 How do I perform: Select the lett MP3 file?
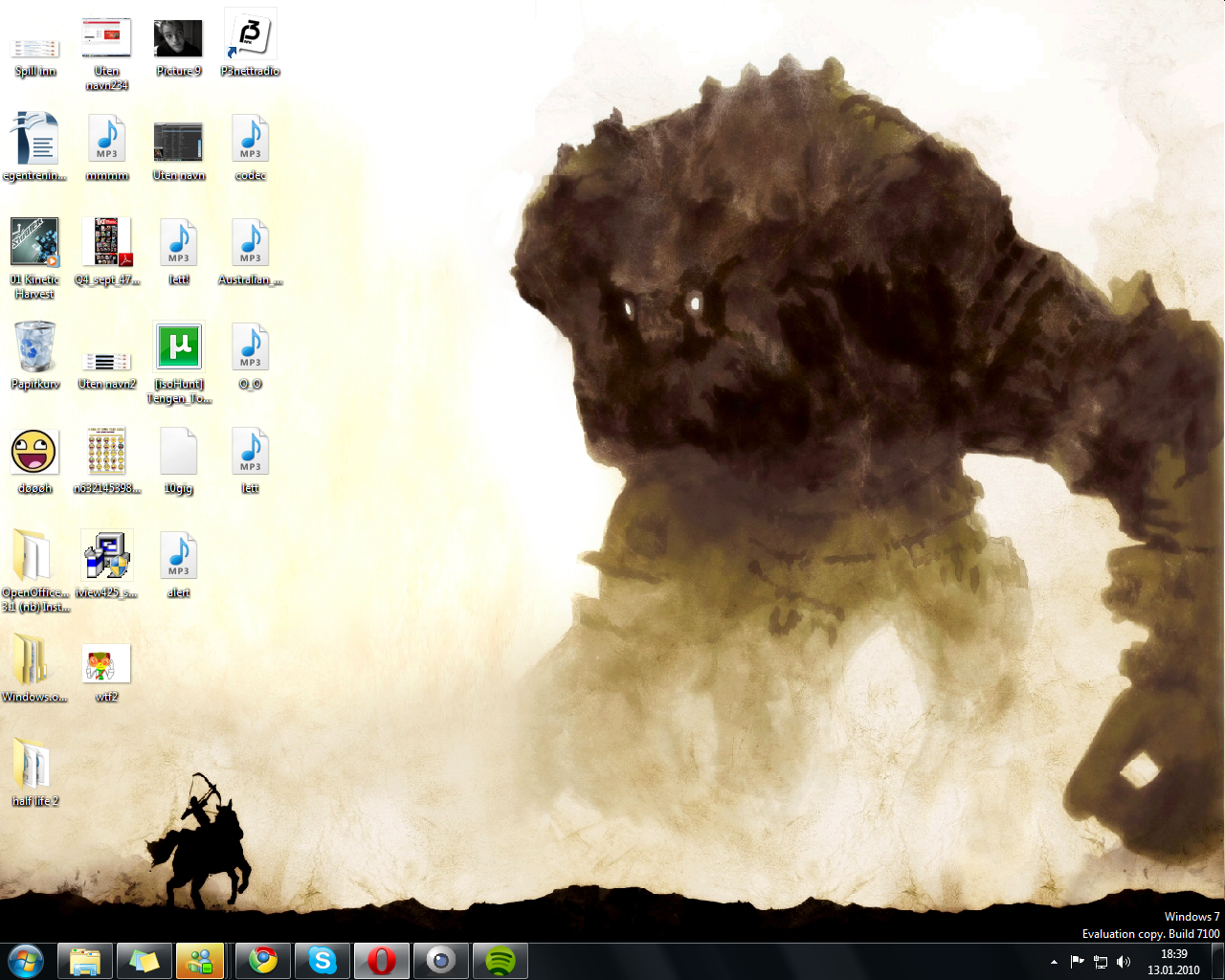point(250,459)
